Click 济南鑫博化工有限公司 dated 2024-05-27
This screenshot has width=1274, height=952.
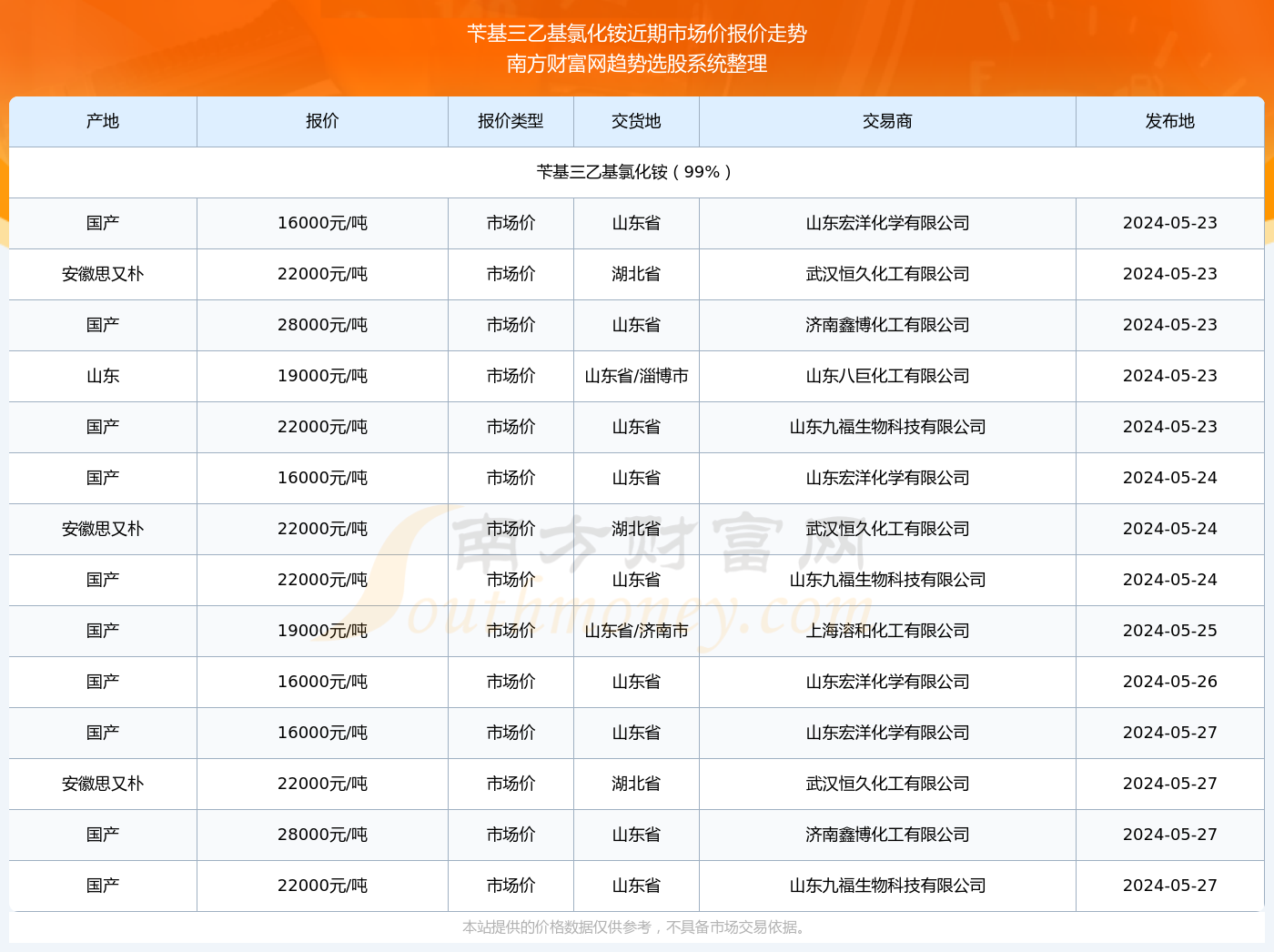coord(887,835)
